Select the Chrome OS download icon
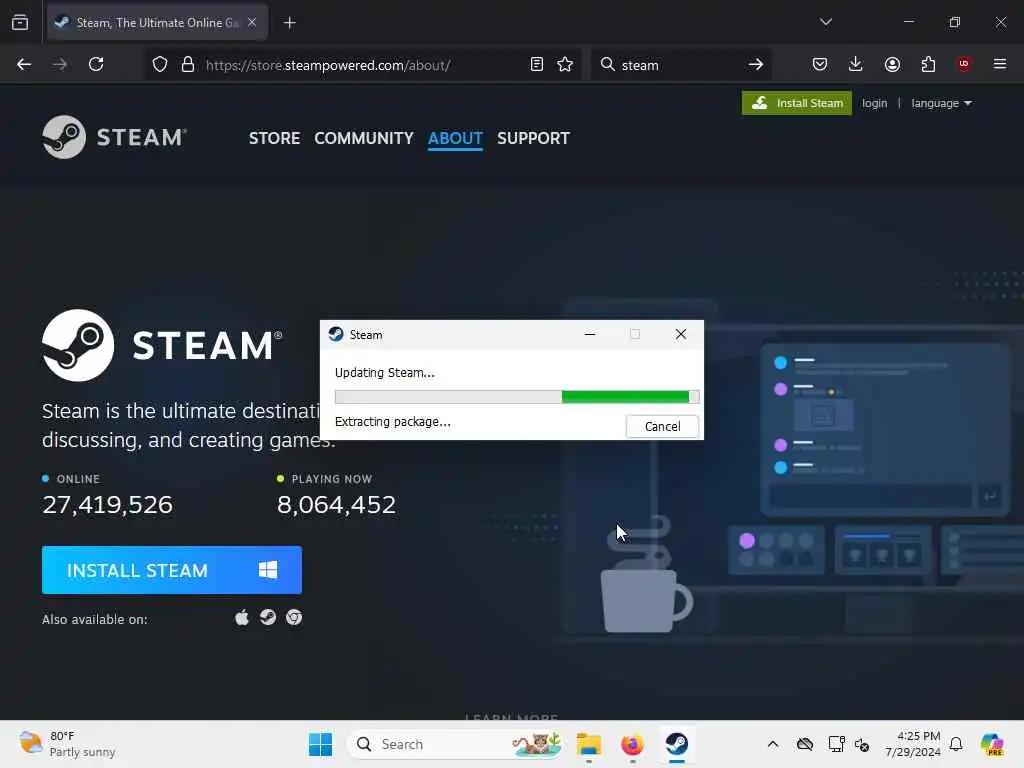The width and height of the screenshot is (1024, 768). (x=294, y=618)
